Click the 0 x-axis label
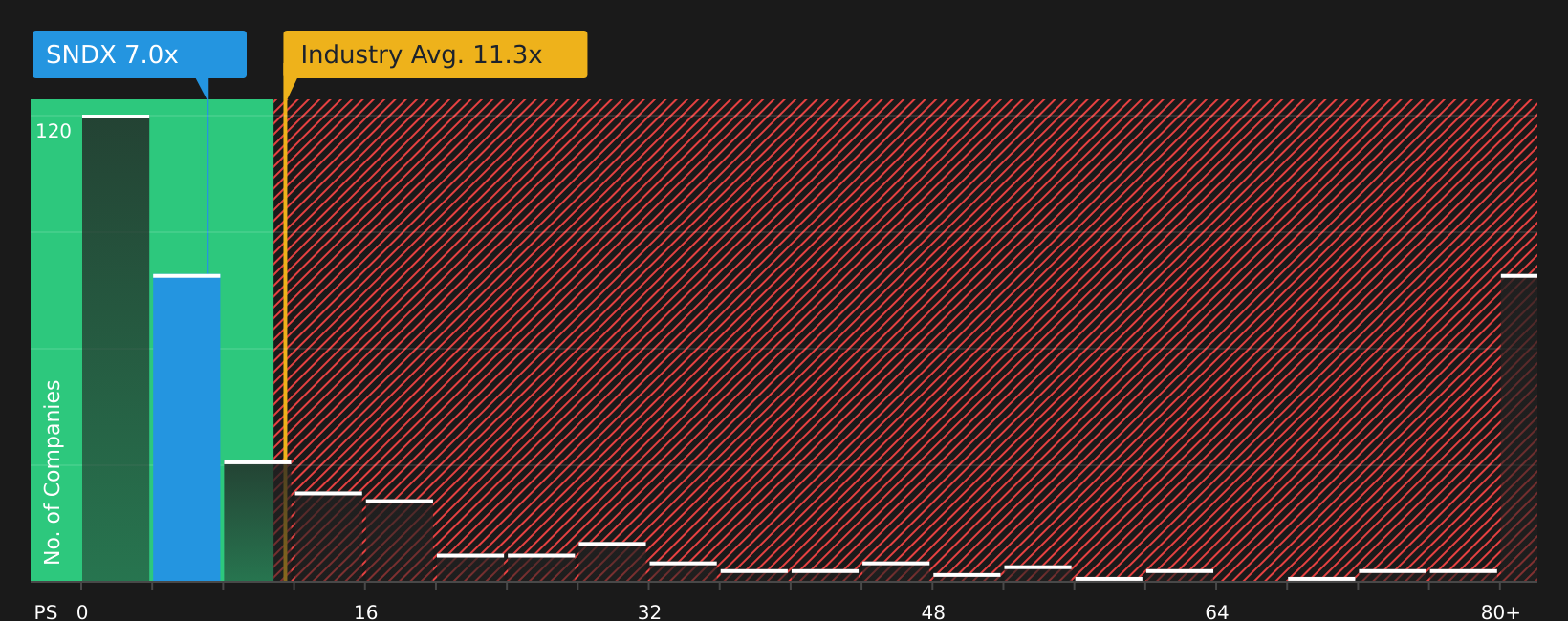Screen dimensions: 1568x621 click(x=82, y=612)
